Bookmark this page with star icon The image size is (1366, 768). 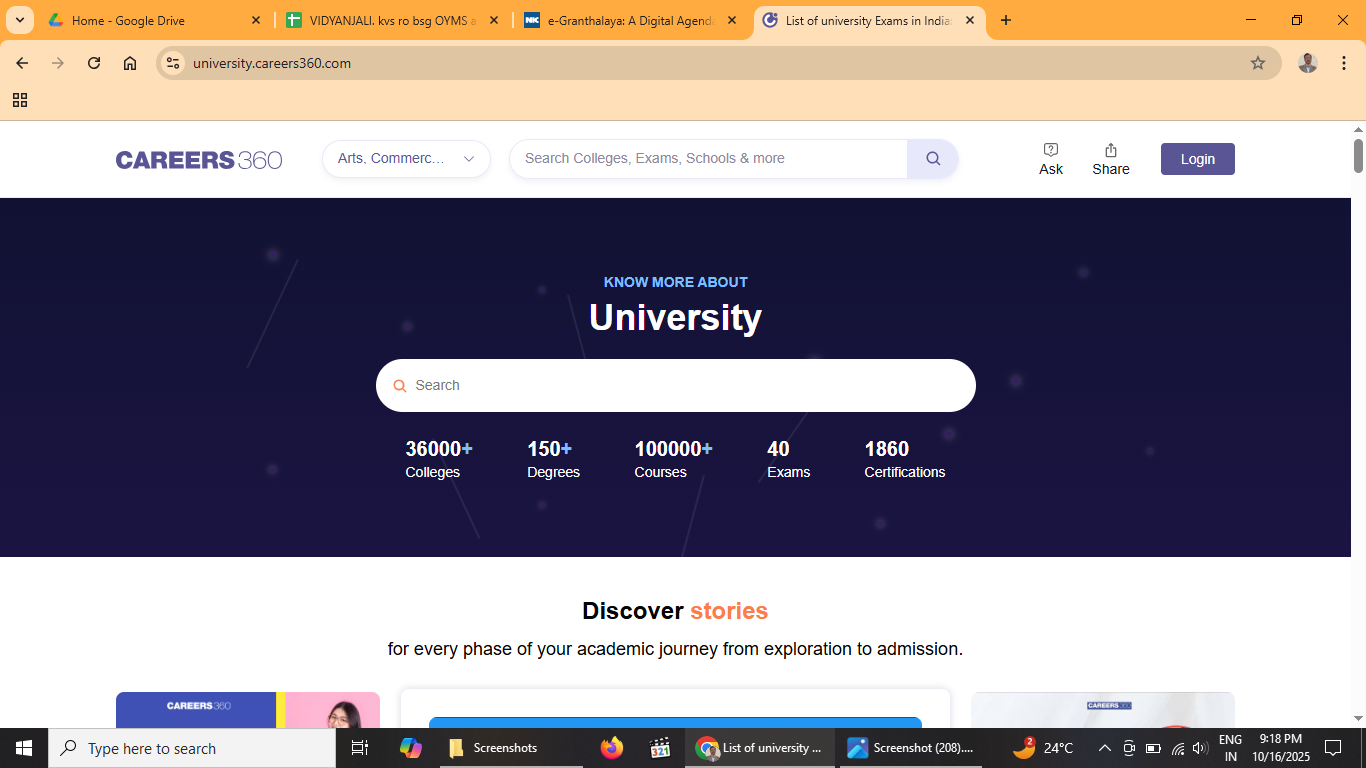1257,63
